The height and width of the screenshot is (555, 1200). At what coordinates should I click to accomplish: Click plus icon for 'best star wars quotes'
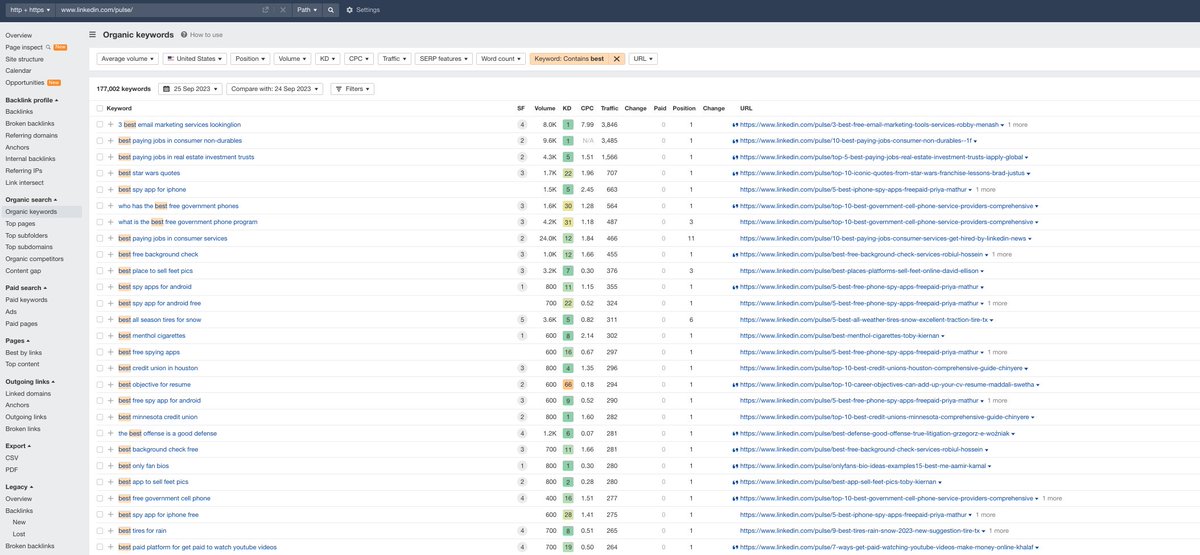[x=111, y=173]
